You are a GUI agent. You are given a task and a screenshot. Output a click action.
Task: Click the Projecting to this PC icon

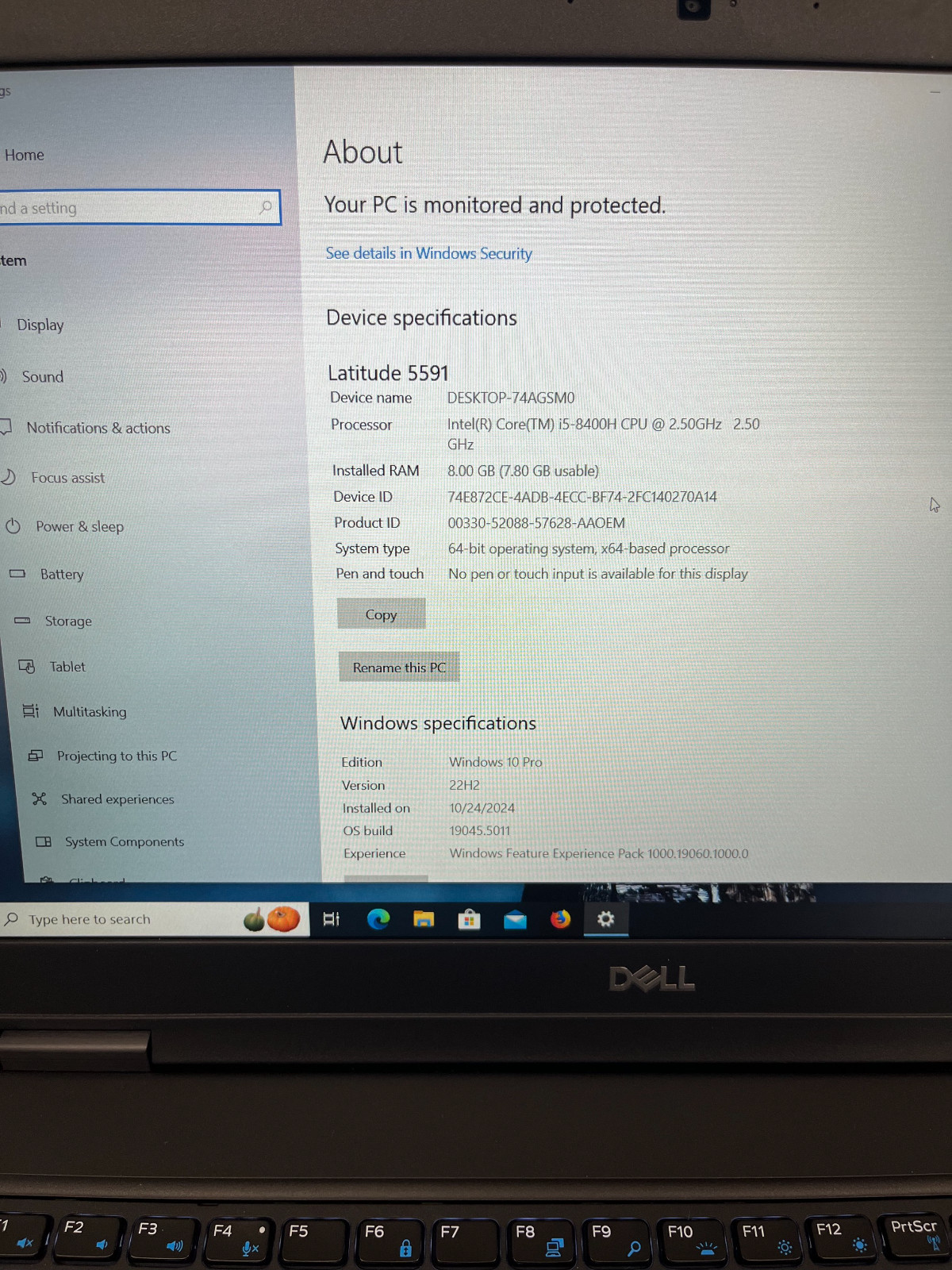(36, 755)
